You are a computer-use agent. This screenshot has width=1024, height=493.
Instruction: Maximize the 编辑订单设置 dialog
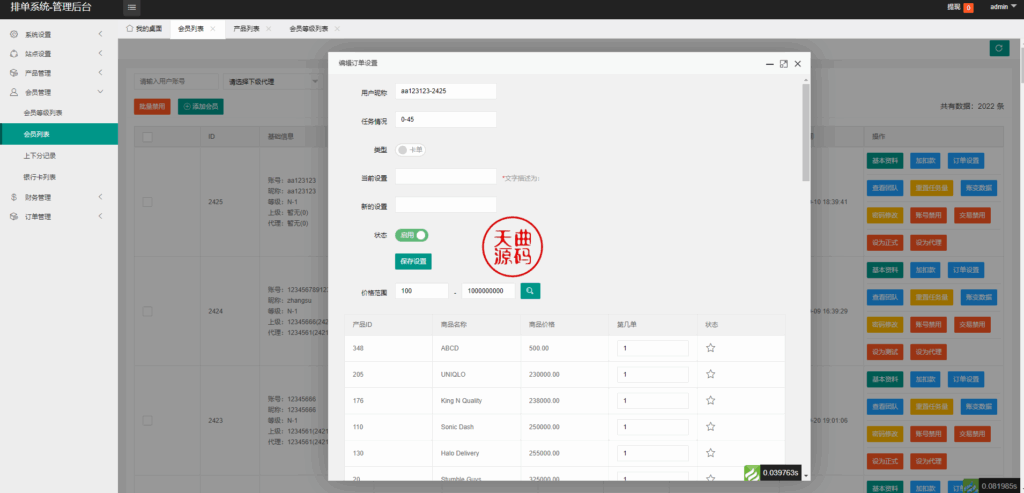point(784,64)
